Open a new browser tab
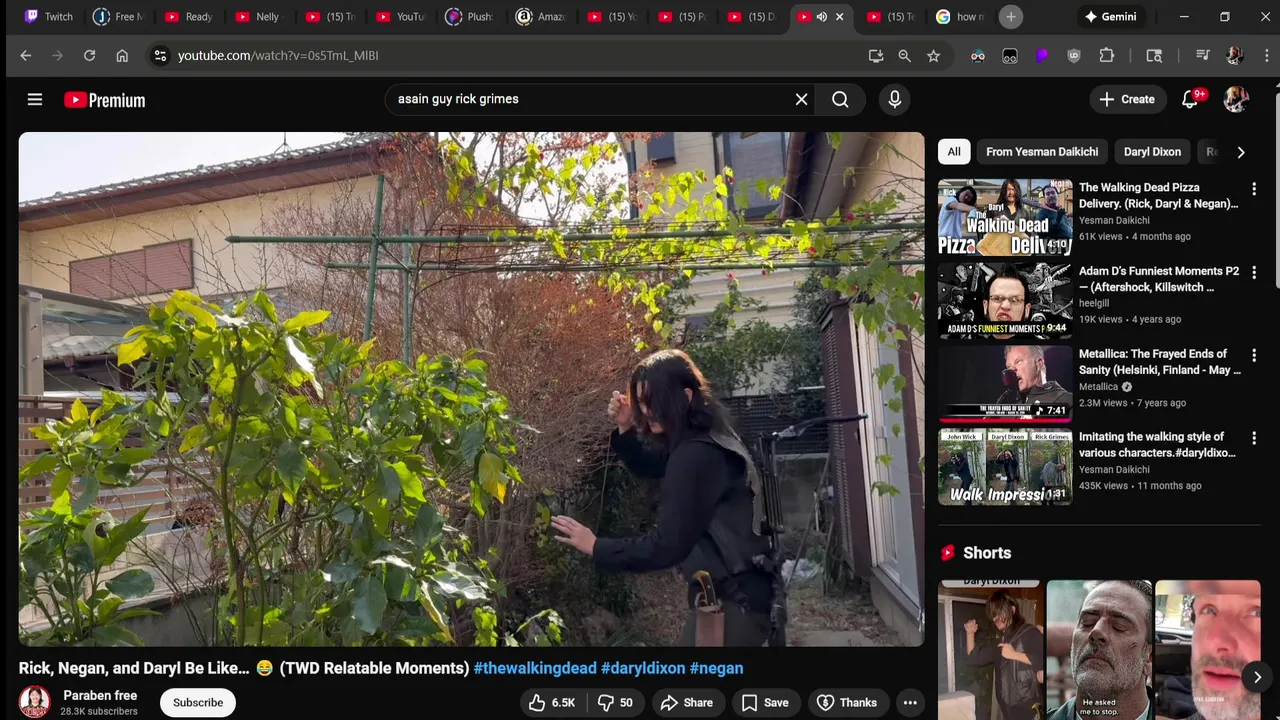 click(1011, 17)
